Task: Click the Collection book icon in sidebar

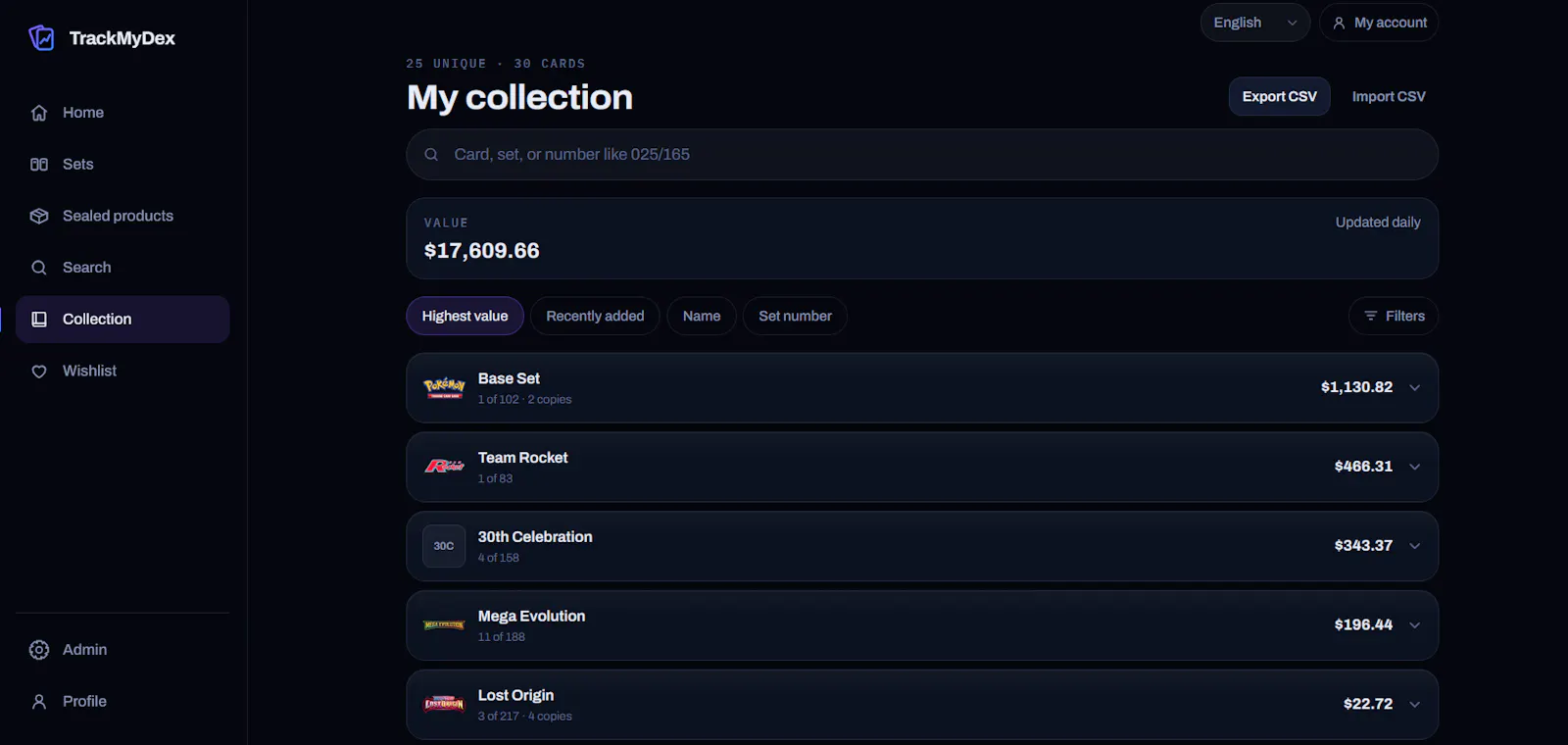Action: (39, 320)
